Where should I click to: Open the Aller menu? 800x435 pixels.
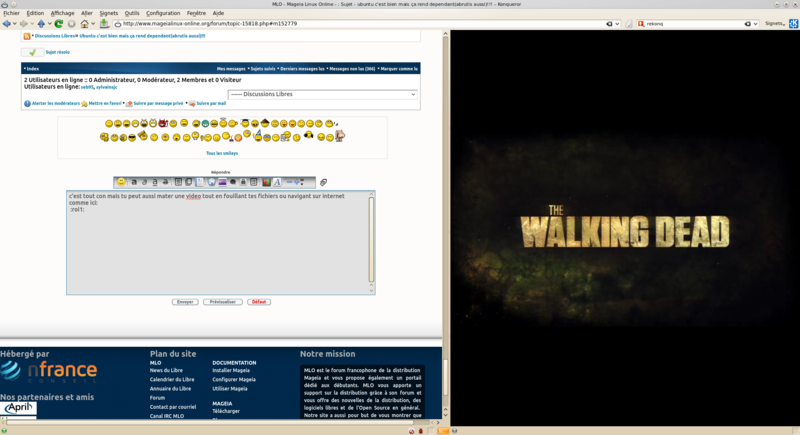click(87, 13)
